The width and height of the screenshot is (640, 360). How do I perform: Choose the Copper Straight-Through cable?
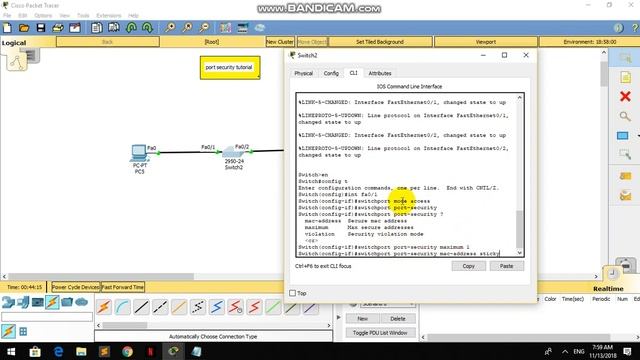[x=141, y=307]
